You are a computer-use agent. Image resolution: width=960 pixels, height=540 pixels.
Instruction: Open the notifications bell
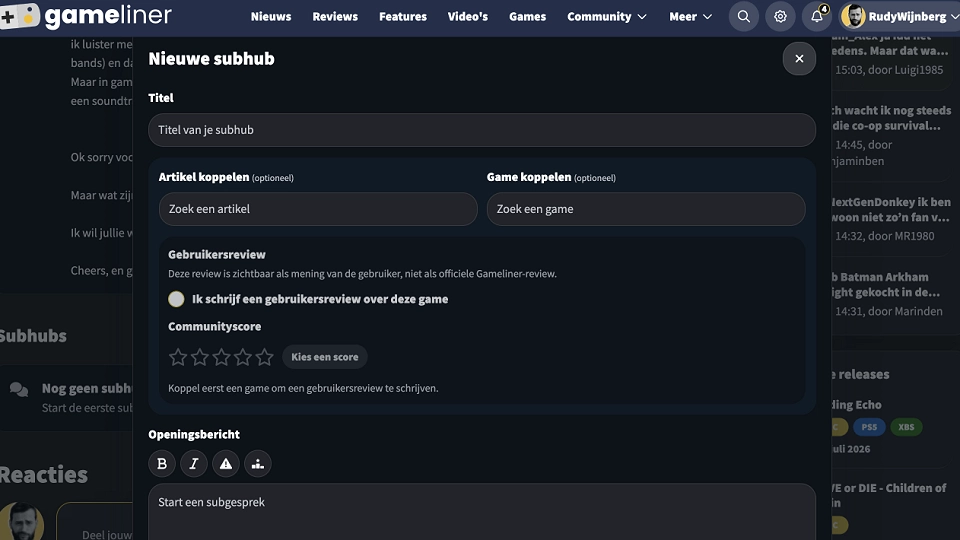(x=817, y=17)
